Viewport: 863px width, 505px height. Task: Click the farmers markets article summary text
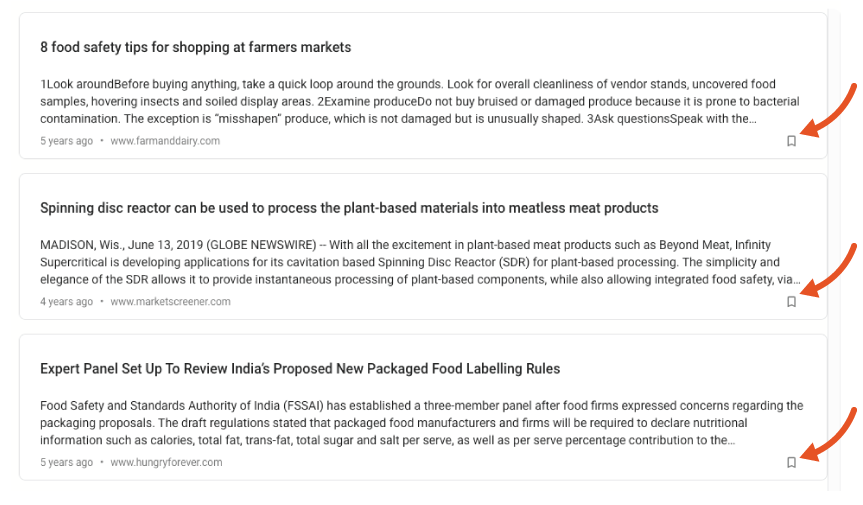pos(420,101)
